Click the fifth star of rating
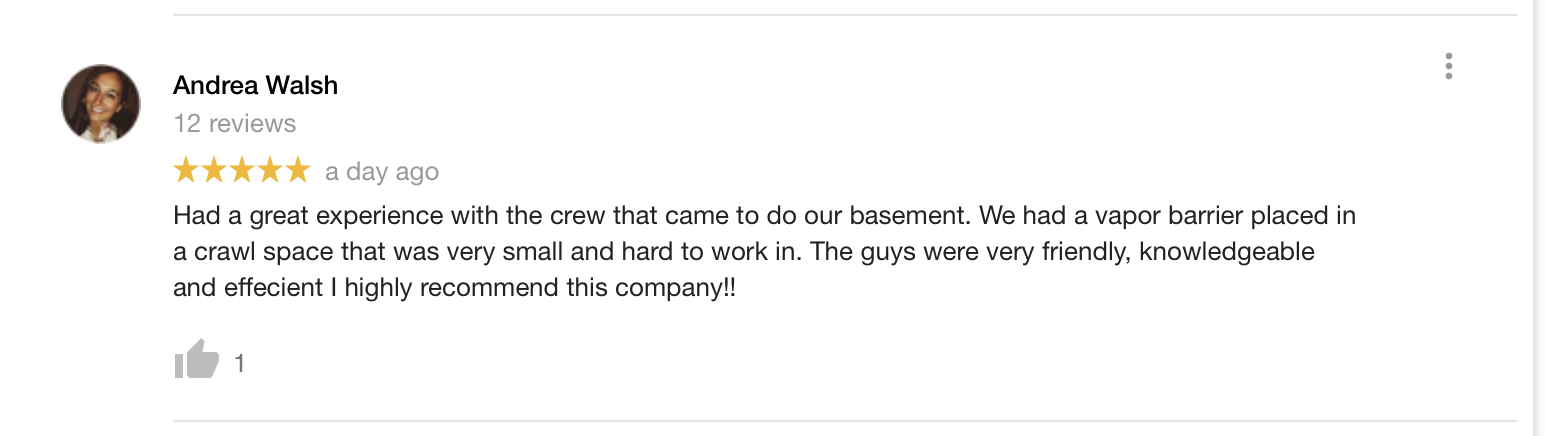The image size is (1545, 436). 297,171
